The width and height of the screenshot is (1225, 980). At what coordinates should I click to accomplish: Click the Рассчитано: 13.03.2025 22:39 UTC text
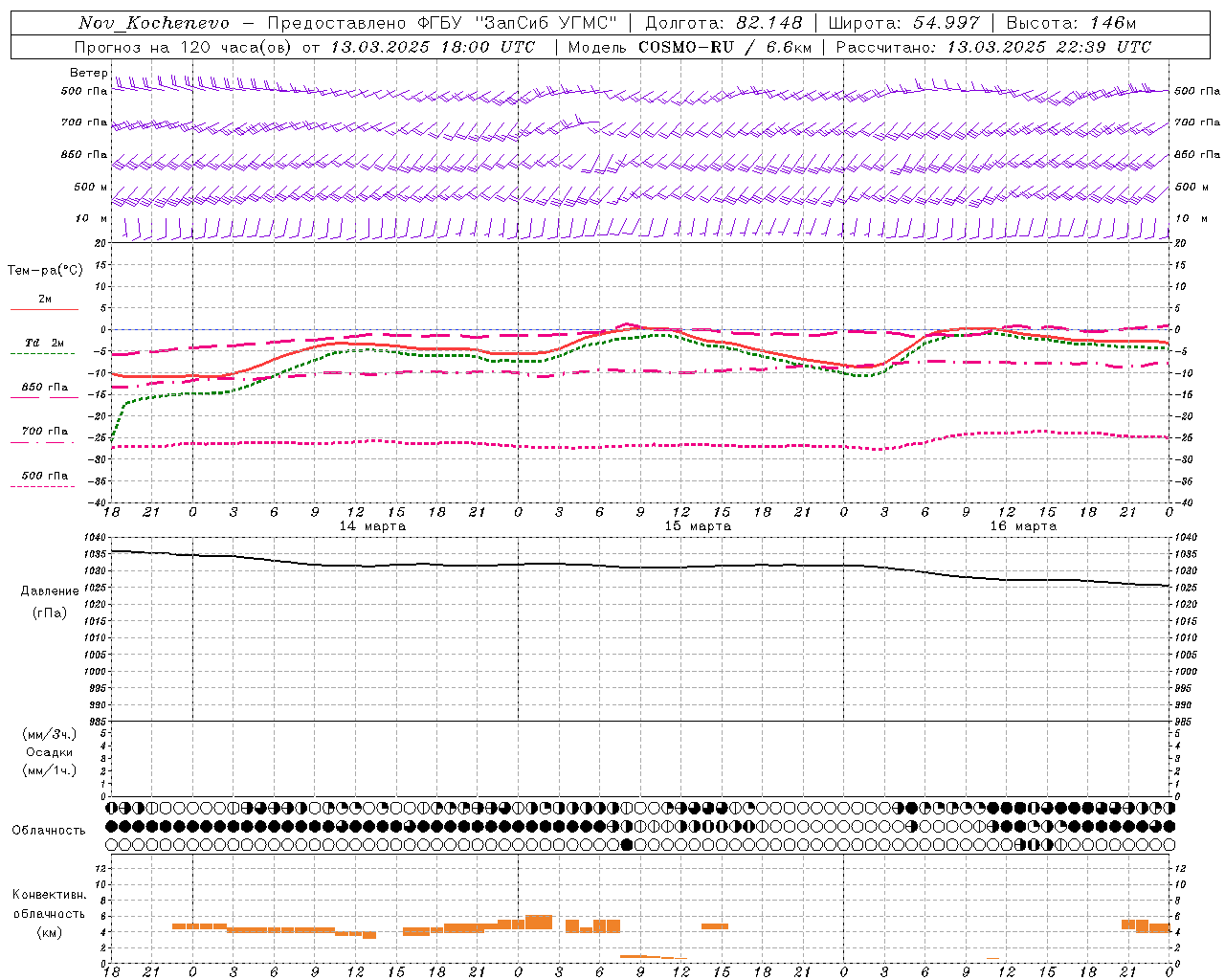coord(993,47)
